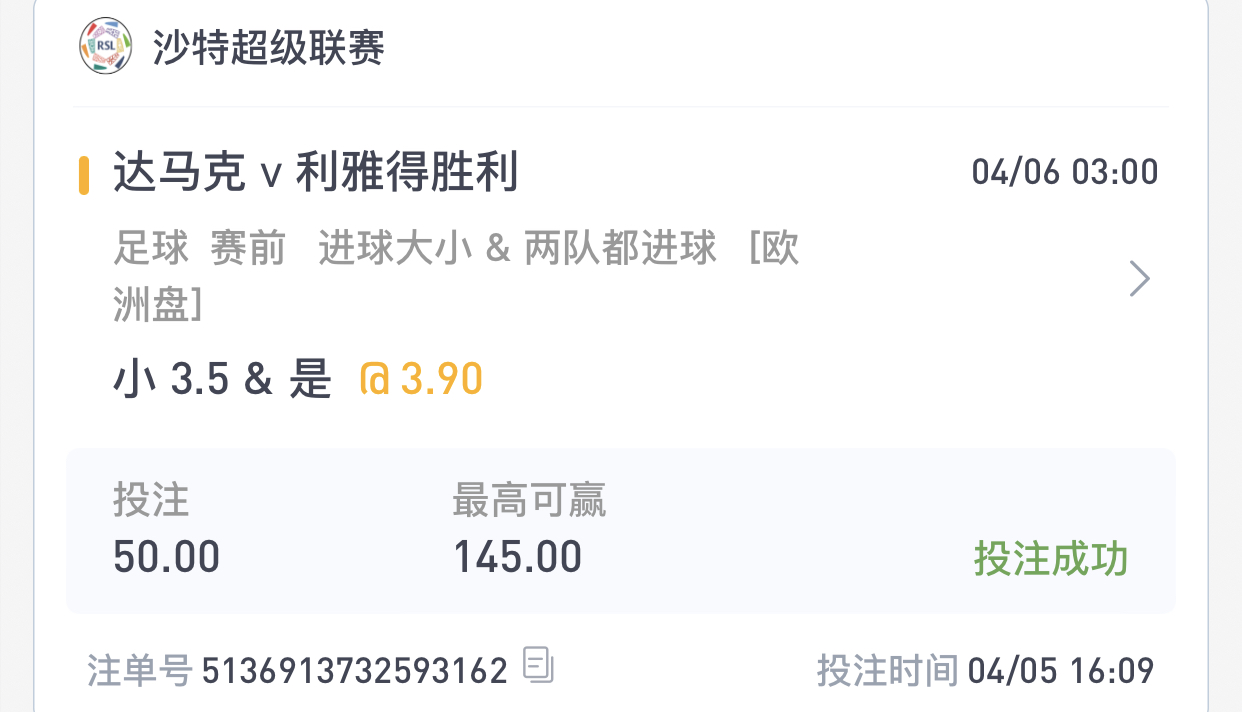Click the orange odds value @ 3.90
Image resolution: width=1242 pixels, height=712 pixels.
[x=421, y=380]
